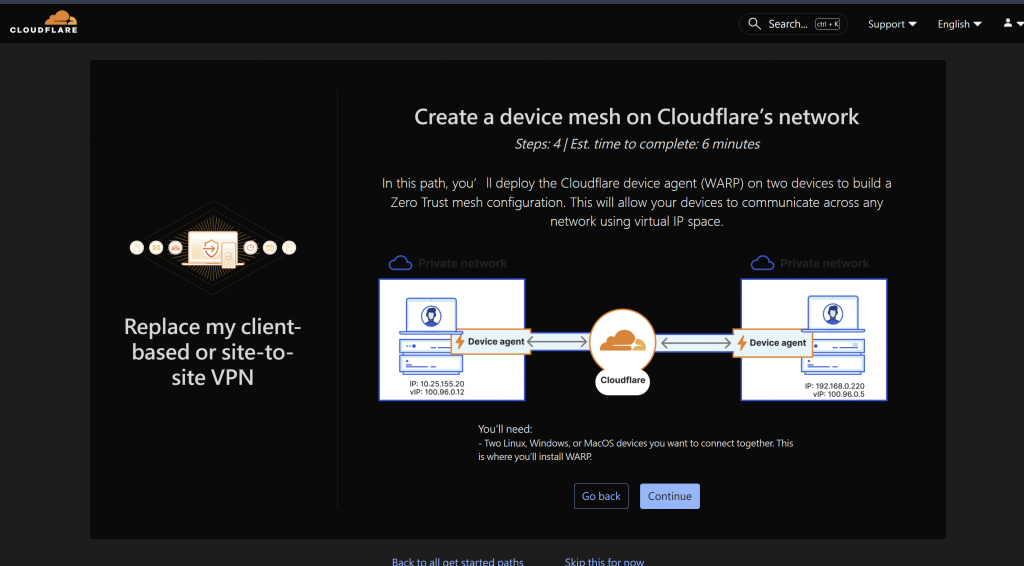1024x566 pixels.
Task: Click the orange Cloudflare cloud circle in diagram
Action: (622, 341)
